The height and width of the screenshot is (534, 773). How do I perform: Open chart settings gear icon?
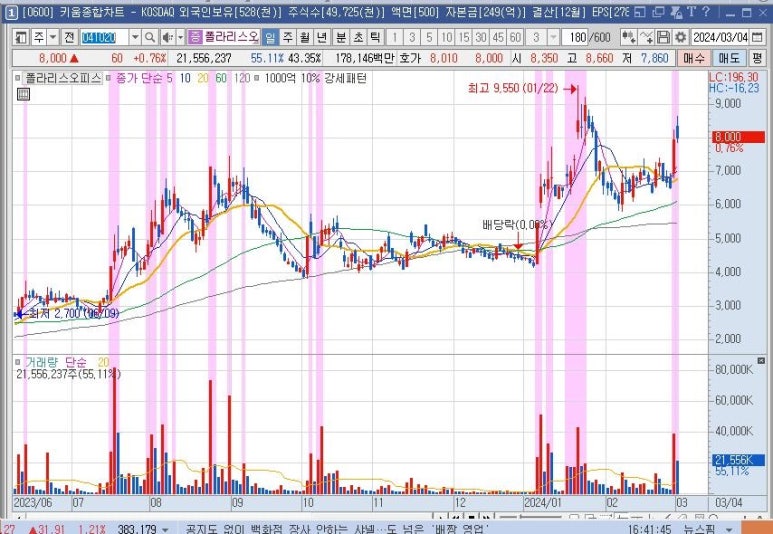point(681,36)
